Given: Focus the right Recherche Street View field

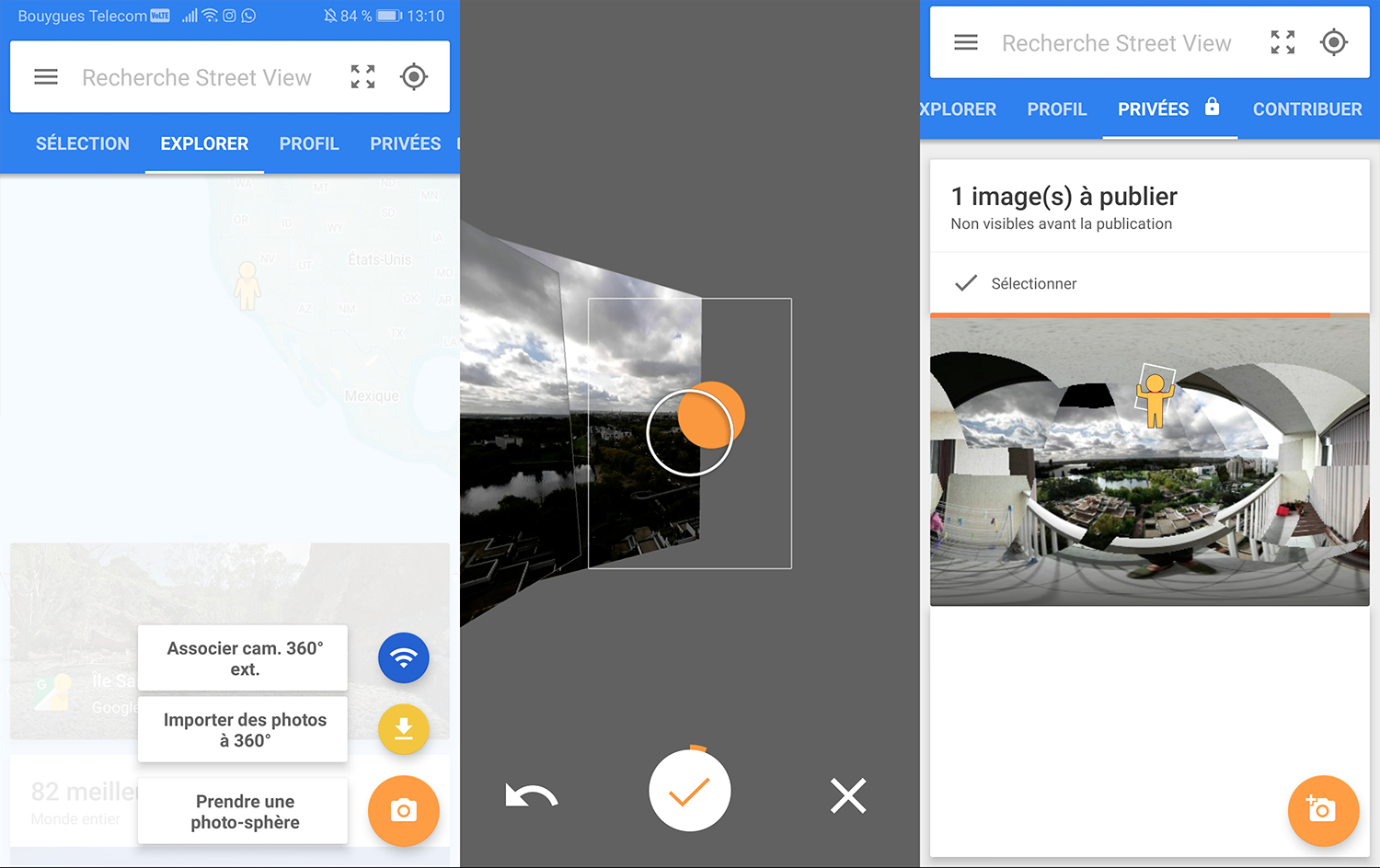Looking at the screenshot, I should point(1117,43).
